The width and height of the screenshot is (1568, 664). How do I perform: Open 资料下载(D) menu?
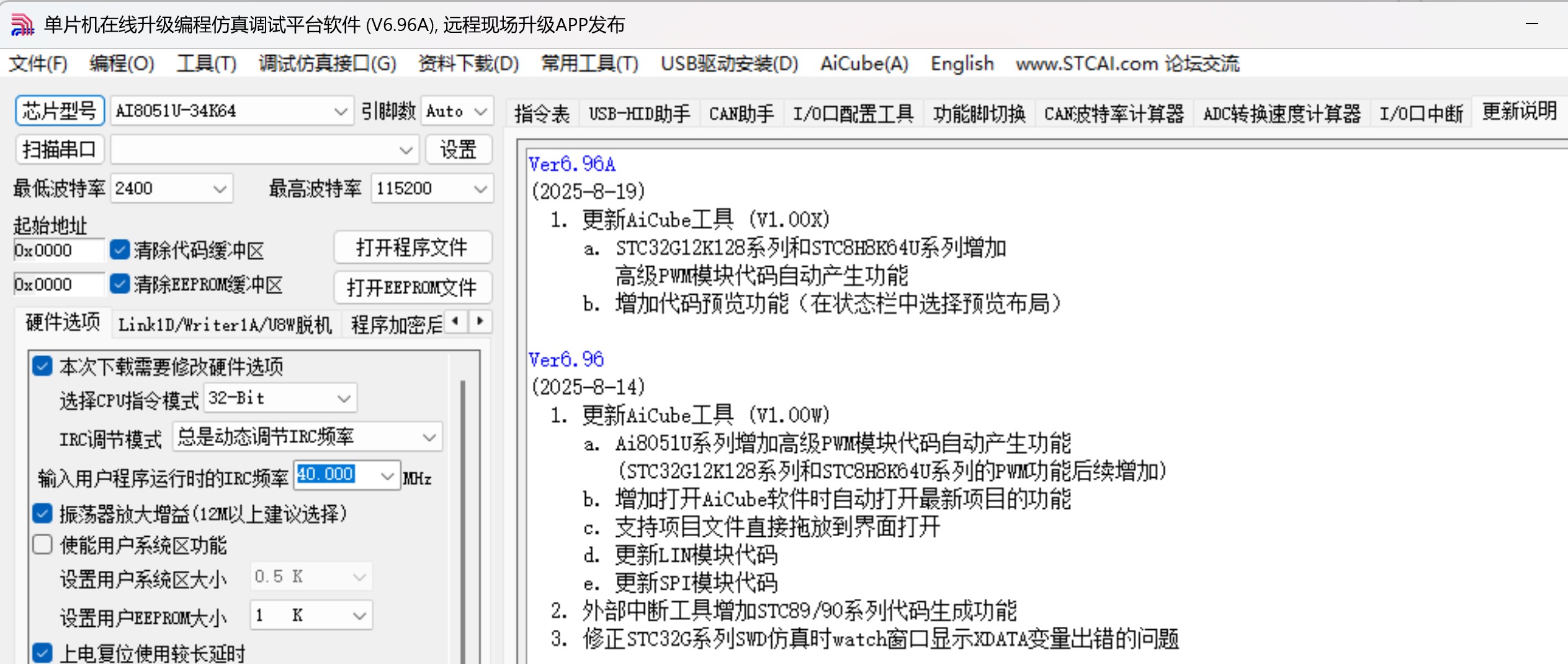(468, 63)
